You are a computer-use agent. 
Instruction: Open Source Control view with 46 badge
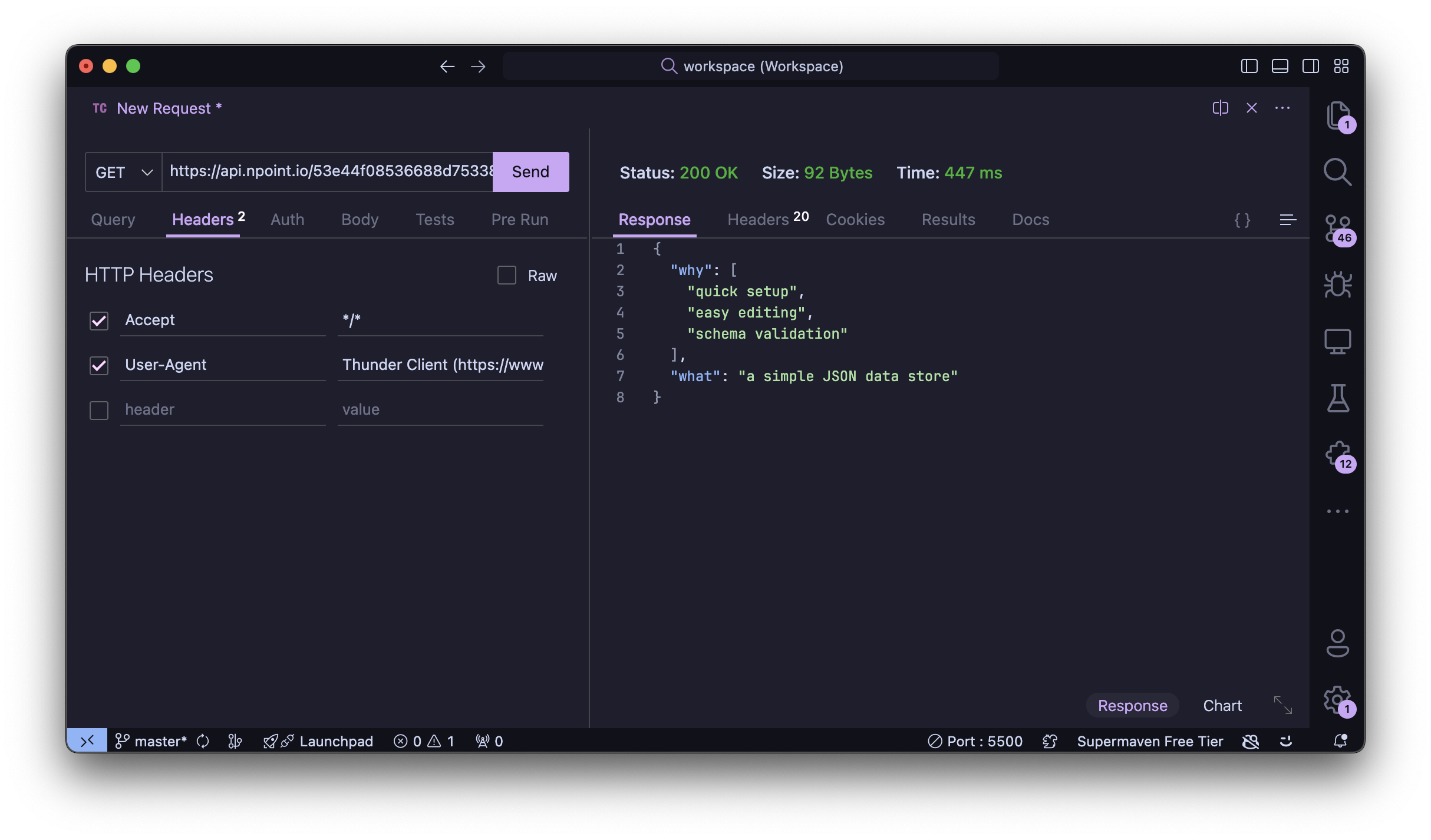[1338, 229]
